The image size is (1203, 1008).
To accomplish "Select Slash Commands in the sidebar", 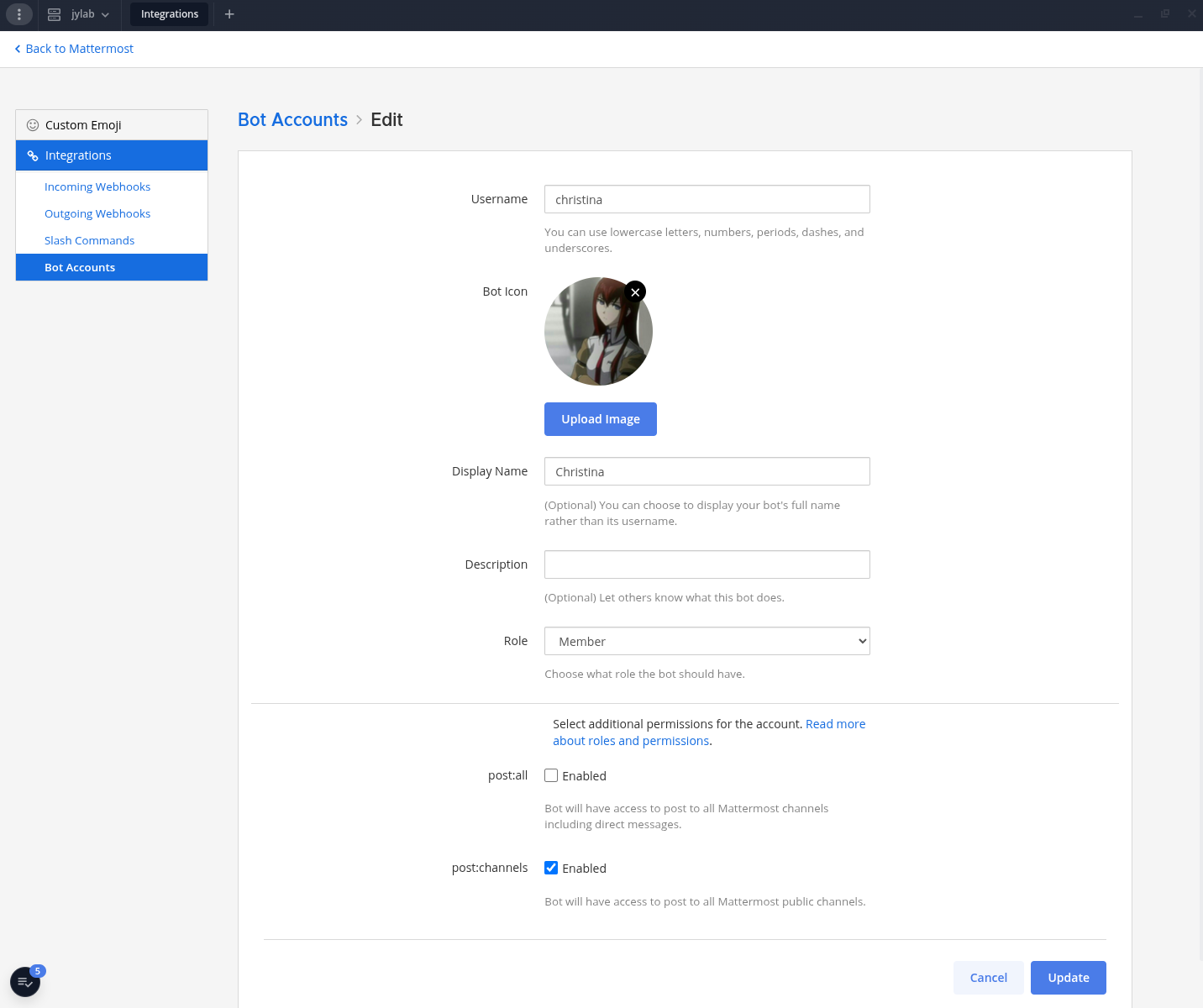I will (89, 240).
